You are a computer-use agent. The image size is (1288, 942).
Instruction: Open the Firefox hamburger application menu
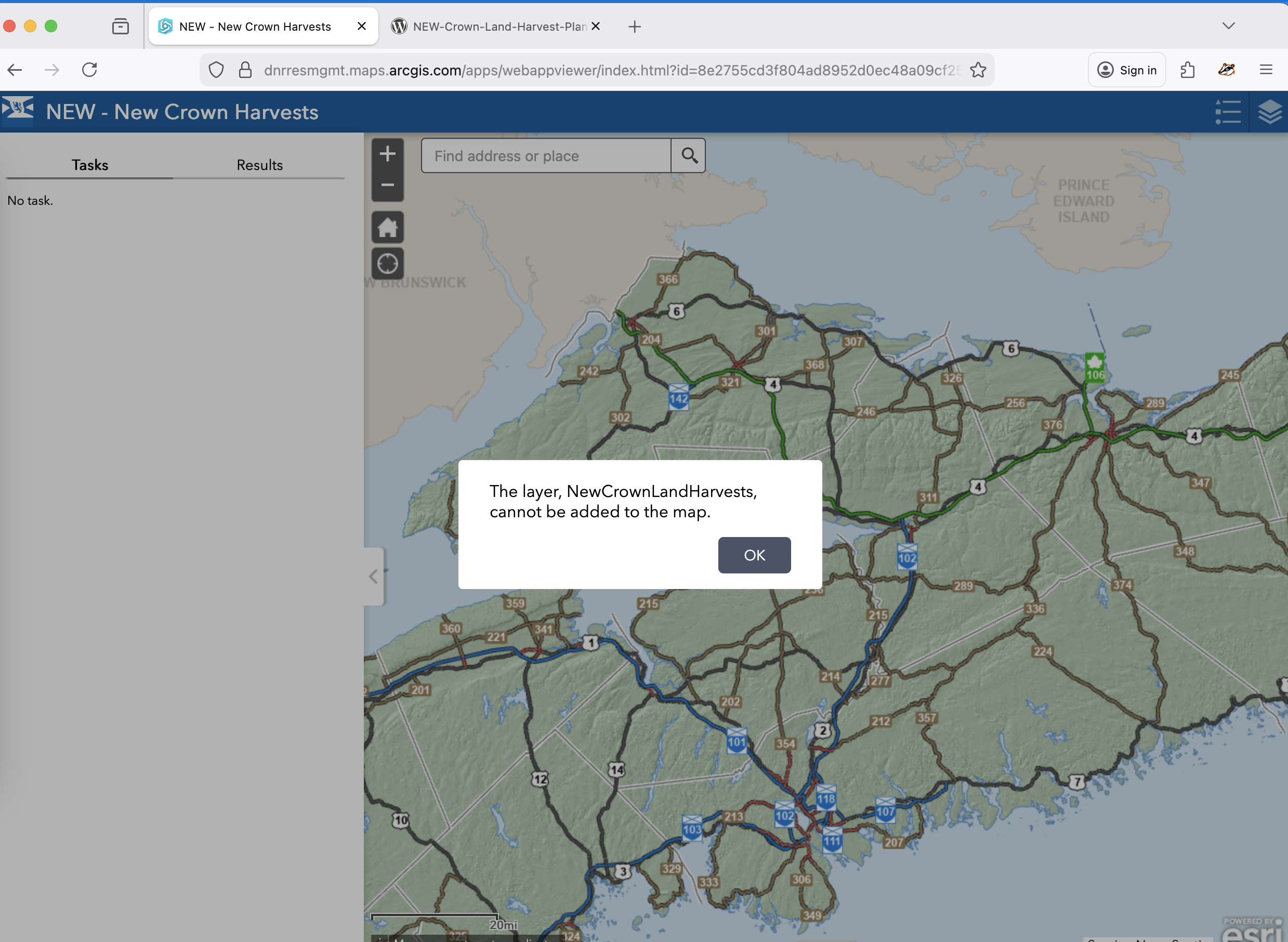click(x=1266, y=70)
